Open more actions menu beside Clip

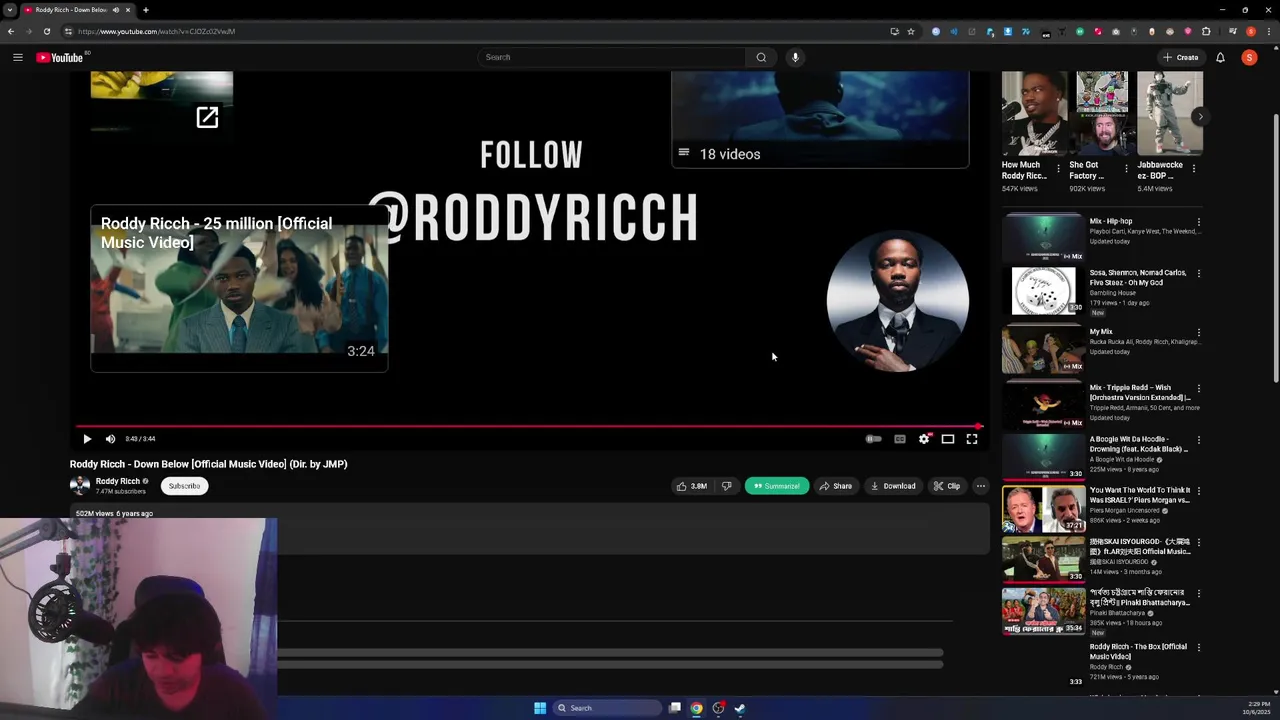click(x=981, y=486)
